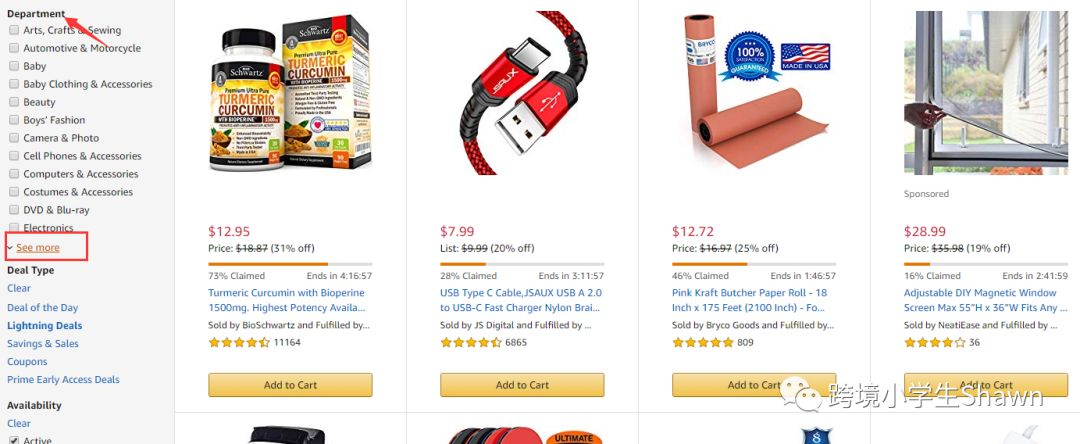Tick the Cell Phones & Accessories checkbox
The height and width of the screenshot is (444, 1080).
pos(14,156)
